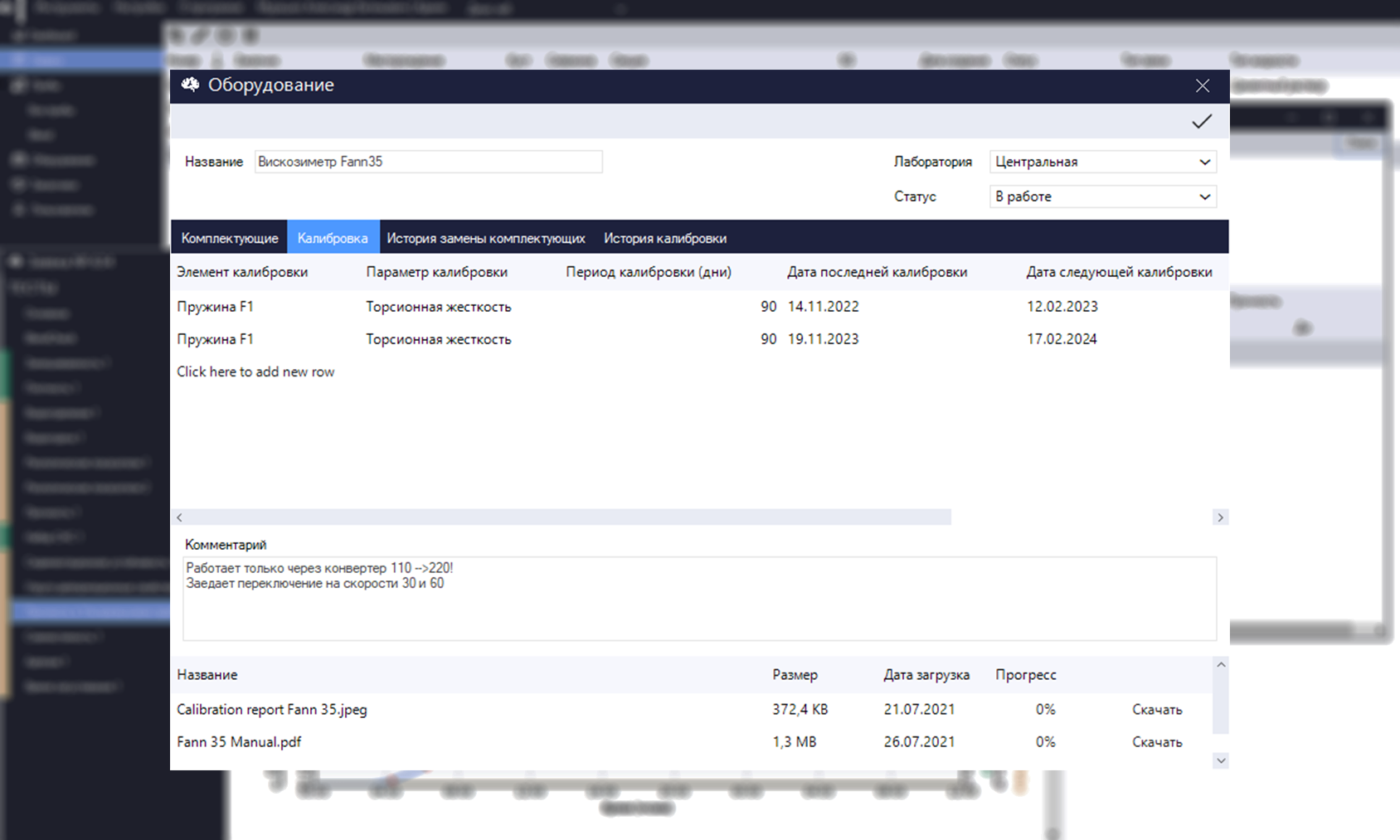The width and height of the screenshot is (1400, 840).
Task: Click the file list scroll down arrow
Action: (1221, 760)
